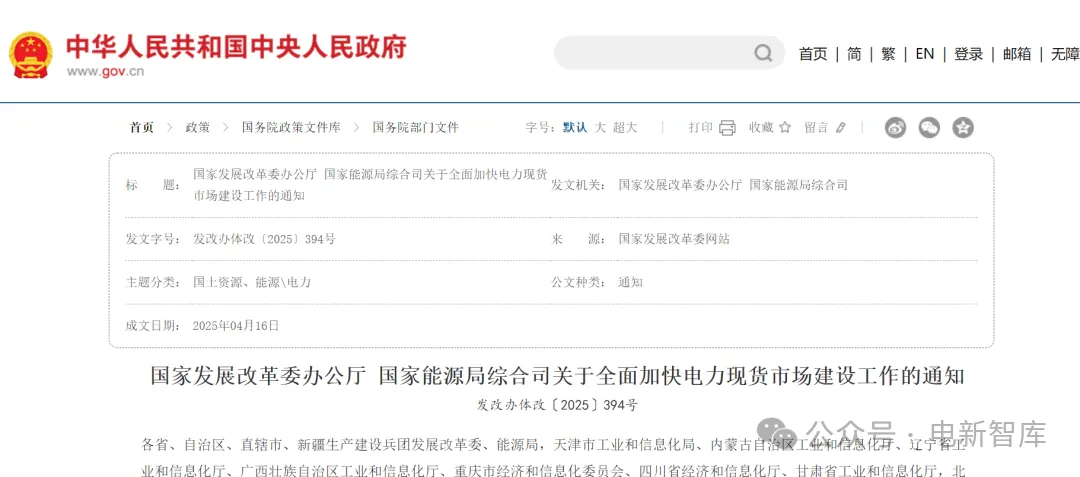Share to Weibo via round icon
Screen dimensions: 1080x477
895,127
